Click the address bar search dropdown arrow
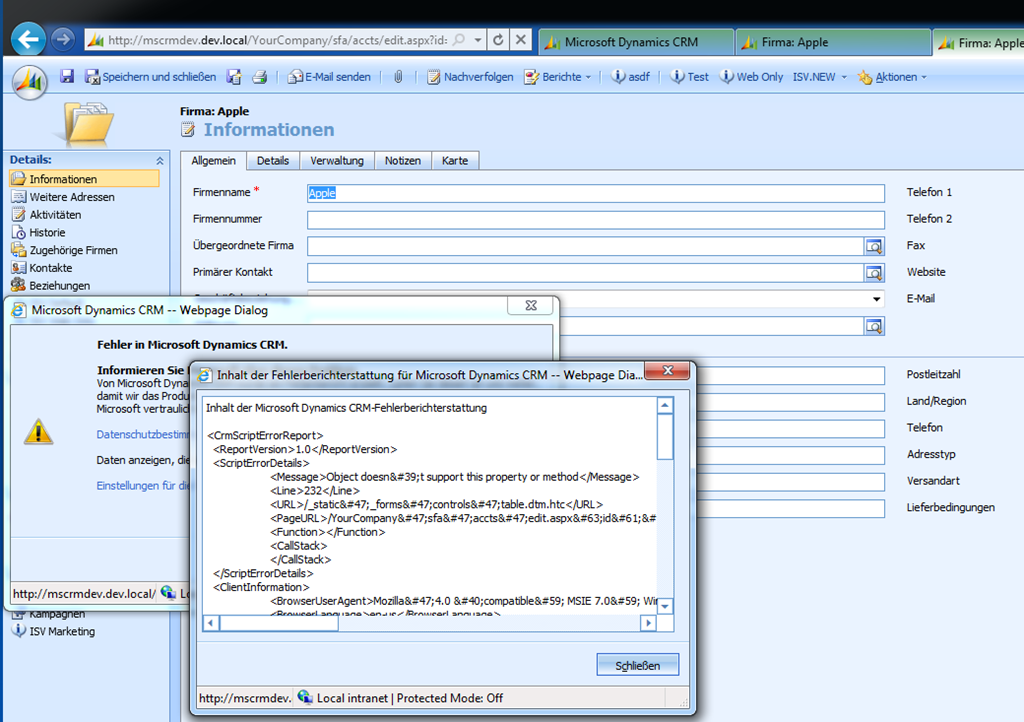The height and width of the screenshot is (722, 1024). (x=478, y=40)
